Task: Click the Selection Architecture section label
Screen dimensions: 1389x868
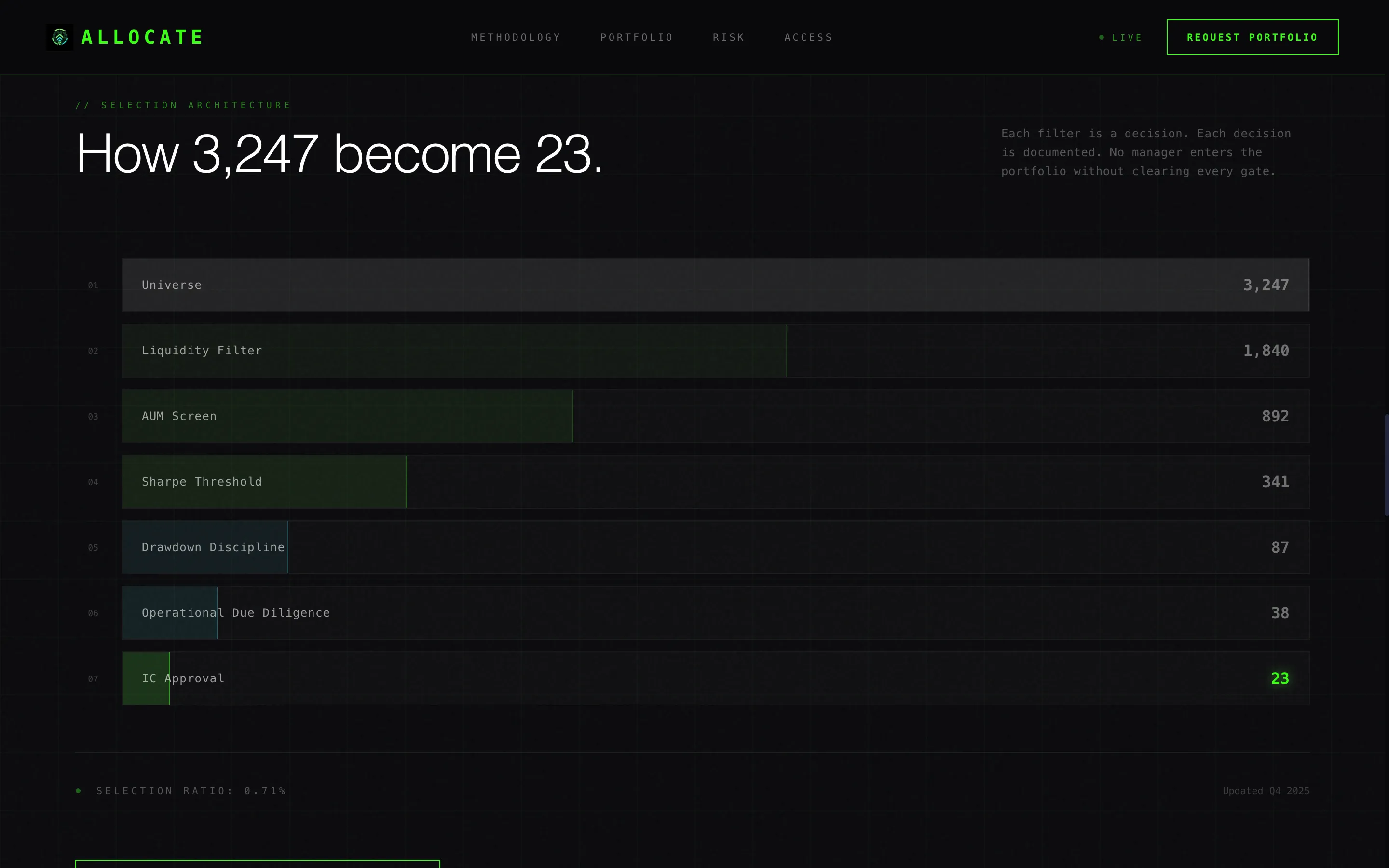Action: click(183, 105)
